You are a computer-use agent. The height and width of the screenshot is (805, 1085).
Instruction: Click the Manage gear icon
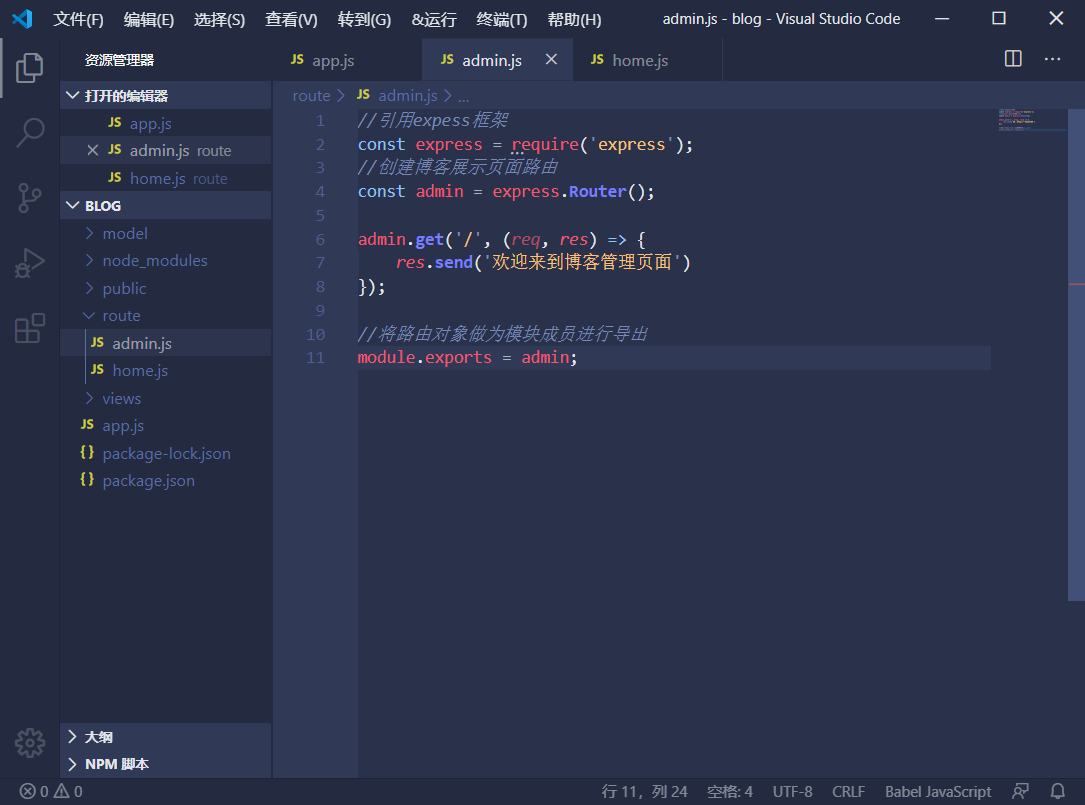pyautogui.click(x=30, y=742)
